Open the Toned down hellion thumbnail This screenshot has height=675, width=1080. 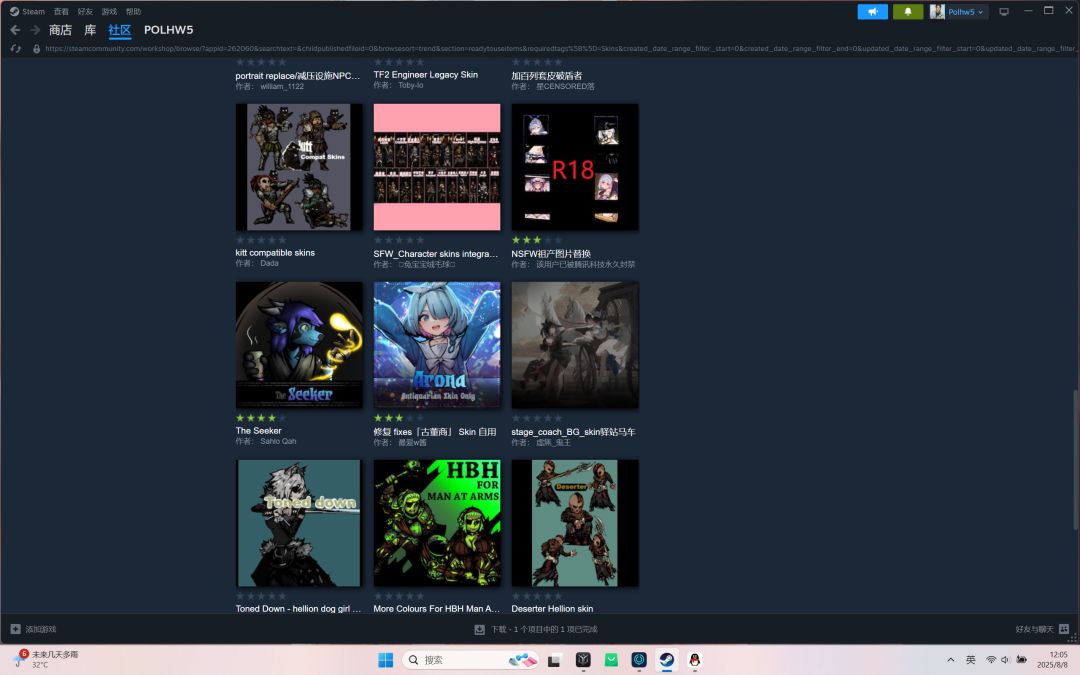[x=299, y=523]
